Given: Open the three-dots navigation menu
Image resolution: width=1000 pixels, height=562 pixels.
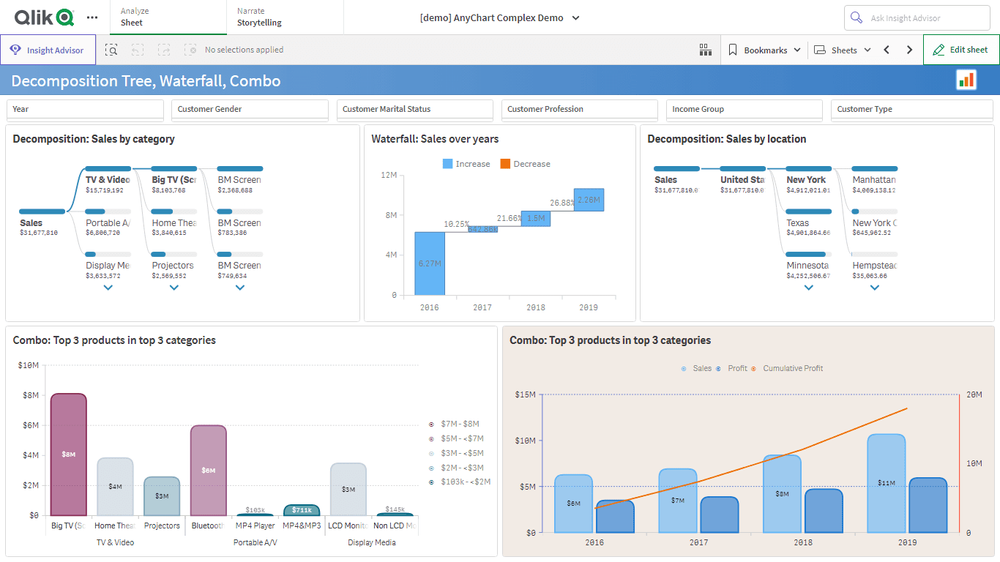Looking at the screenshot, I should tap(92, 18).
